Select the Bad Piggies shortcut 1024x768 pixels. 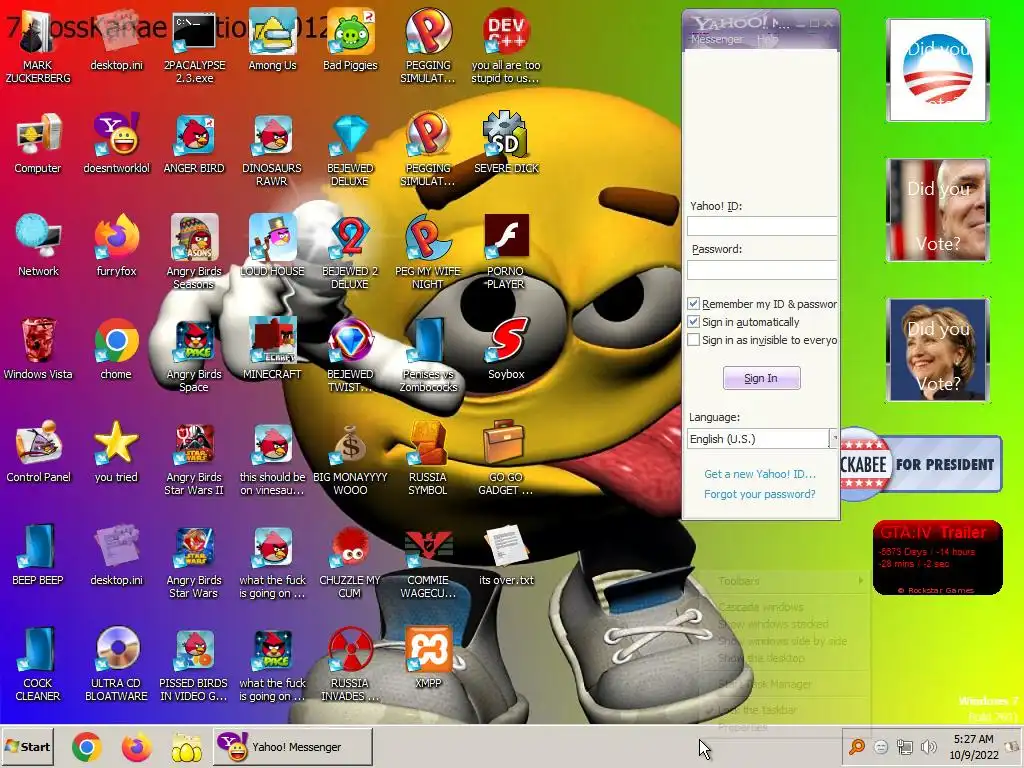point(350,40)
